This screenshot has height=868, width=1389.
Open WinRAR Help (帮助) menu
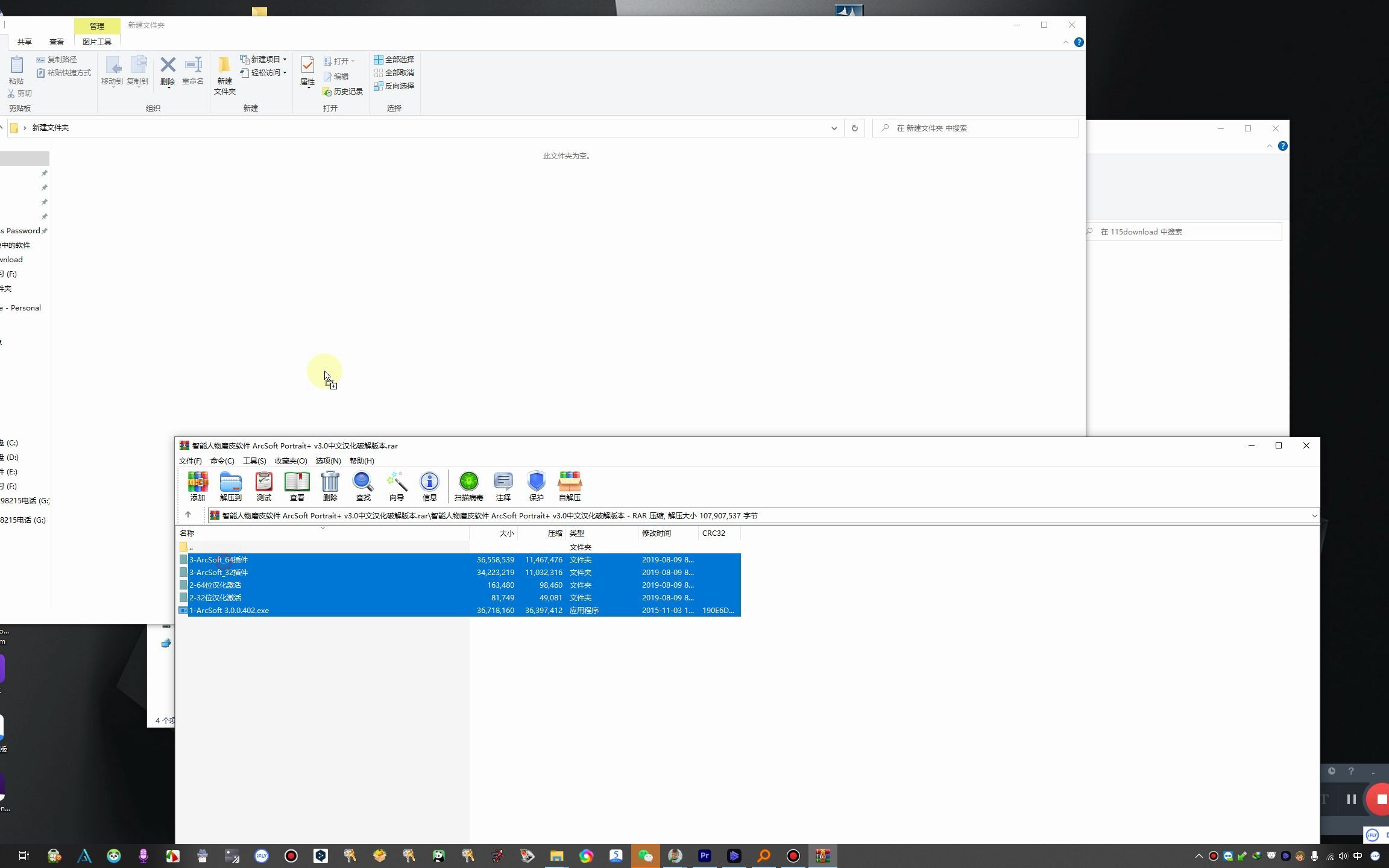click(x=362, y=461)
